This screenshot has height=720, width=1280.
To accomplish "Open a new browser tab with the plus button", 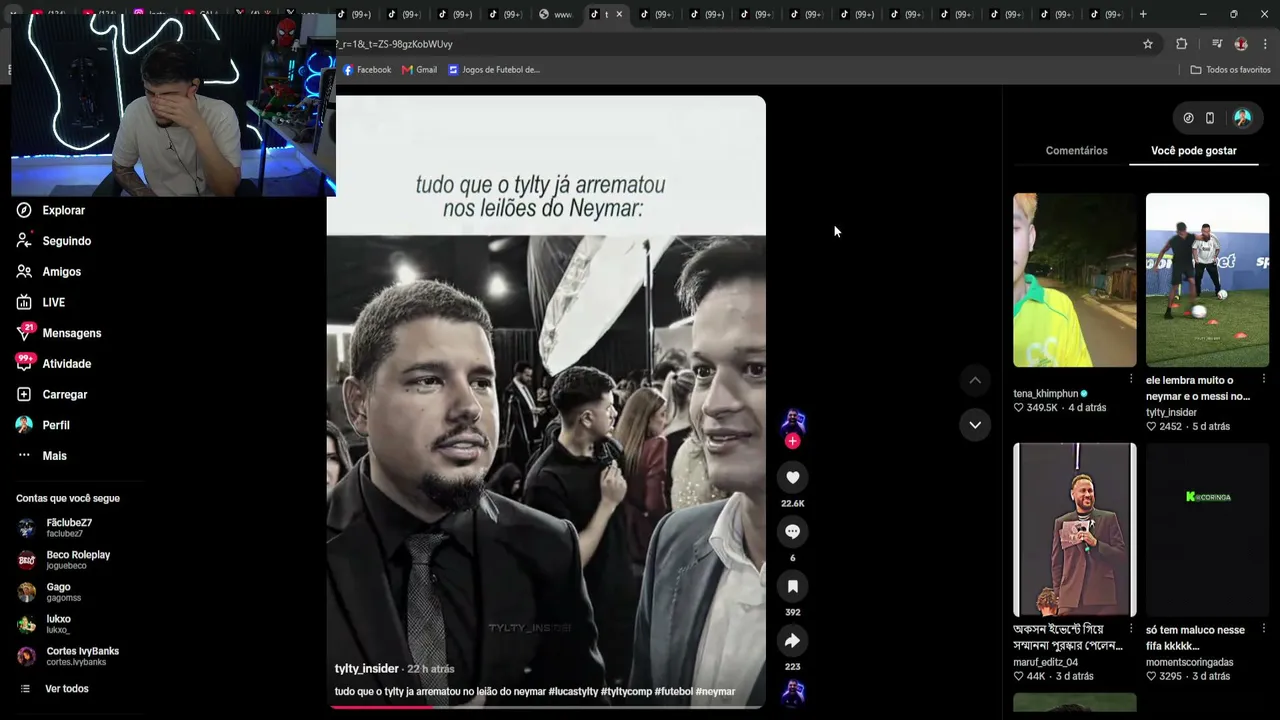I will point(1143,14).
